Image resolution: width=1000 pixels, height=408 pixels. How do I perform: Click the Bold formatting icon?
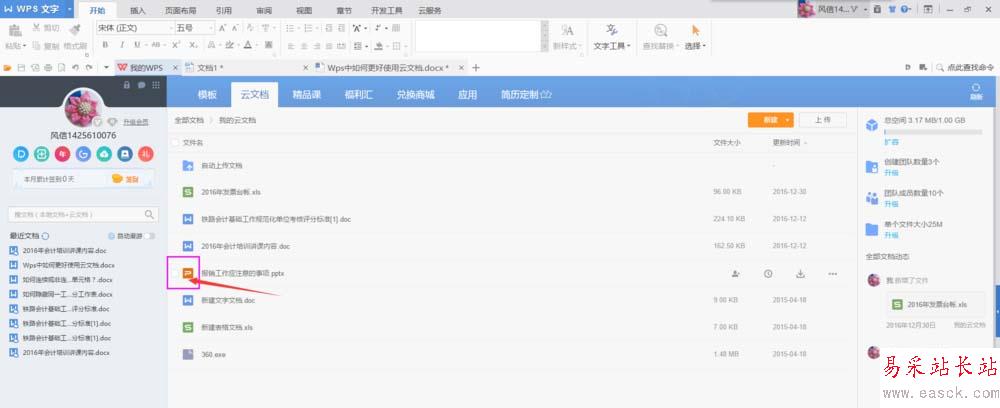[x=105, y=45]
